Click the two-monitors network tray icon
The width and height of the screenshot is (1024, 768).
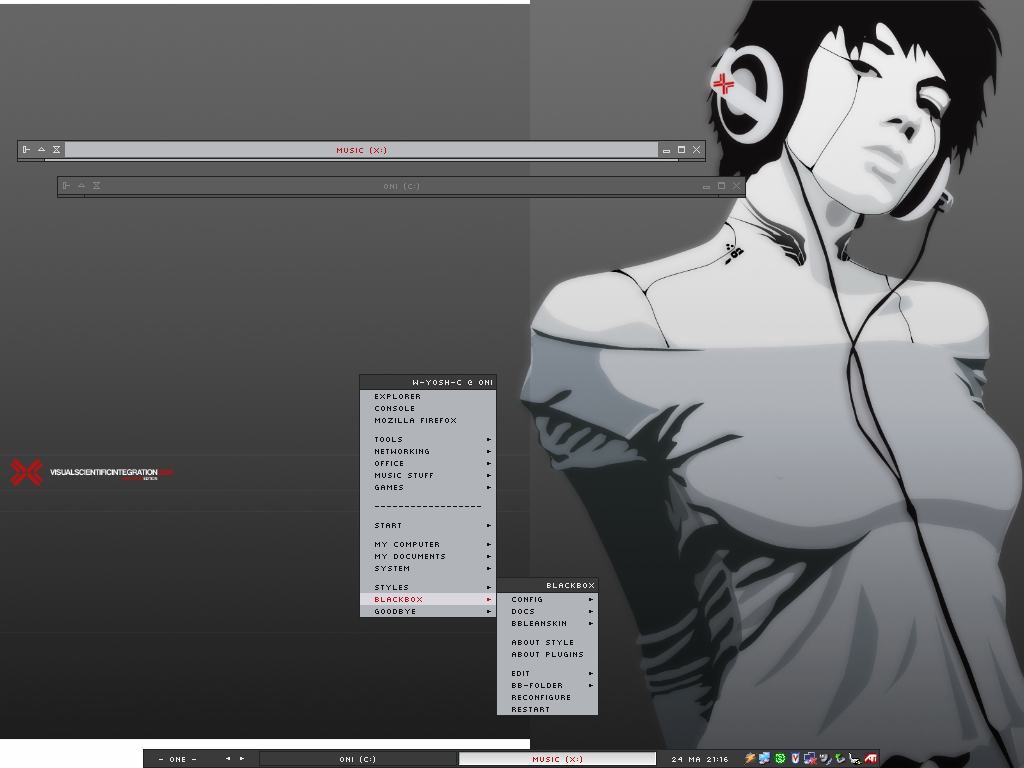(765, 758)
